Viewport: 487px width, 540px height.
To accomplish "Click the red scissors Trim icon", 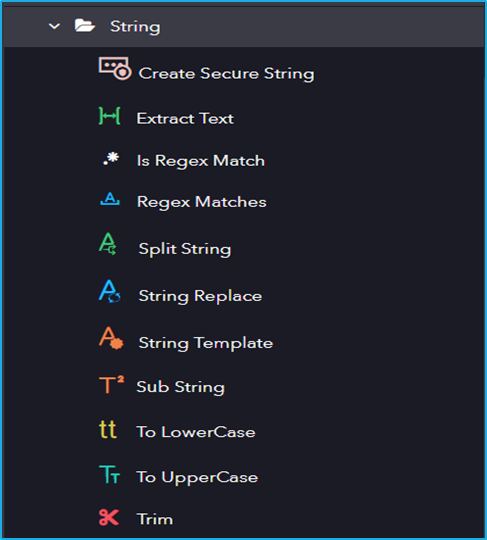I will (x=109, y=518).
